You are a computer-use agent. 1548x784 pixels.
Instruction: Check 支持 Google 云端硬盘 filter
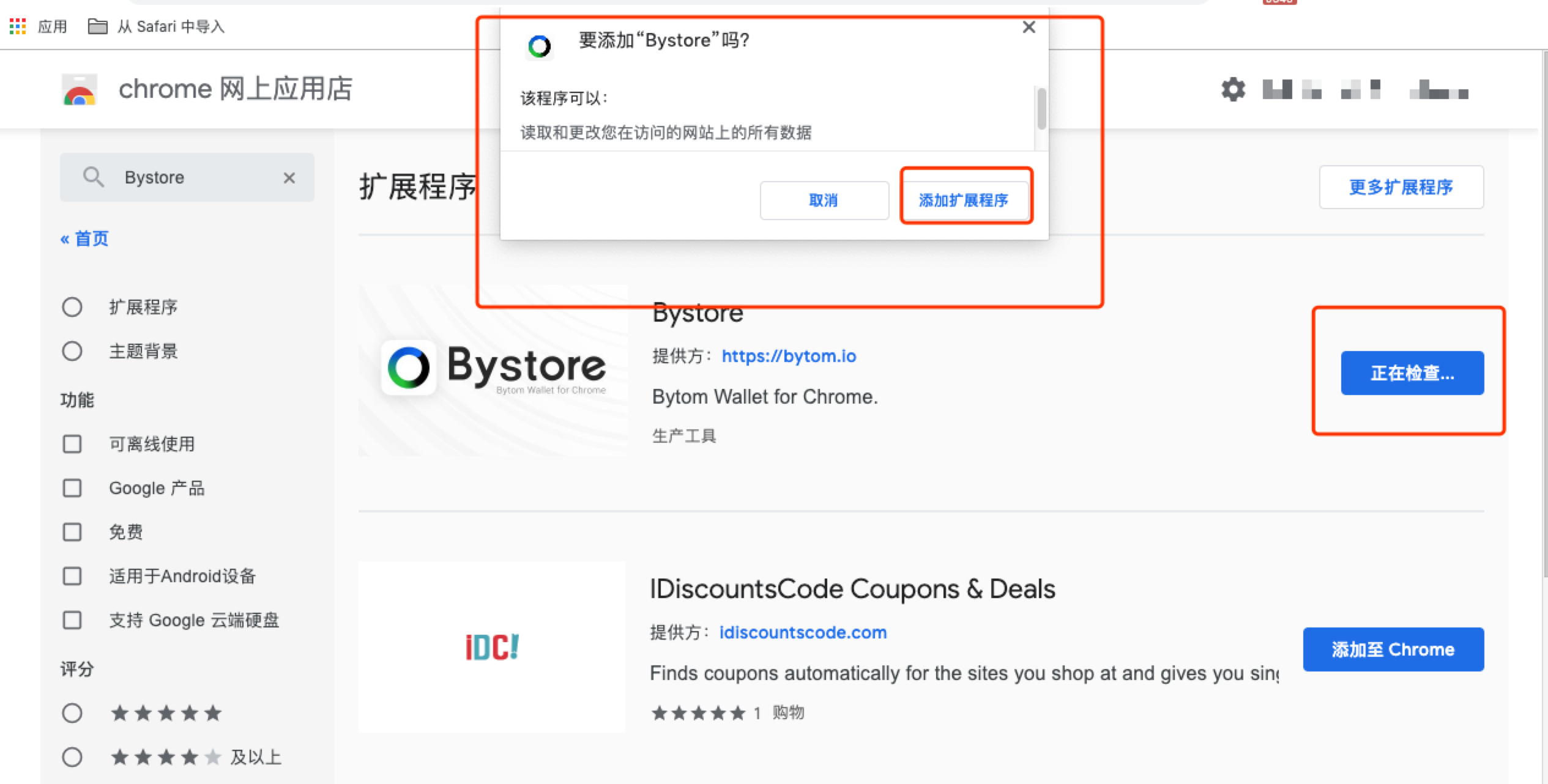point(72,620)
